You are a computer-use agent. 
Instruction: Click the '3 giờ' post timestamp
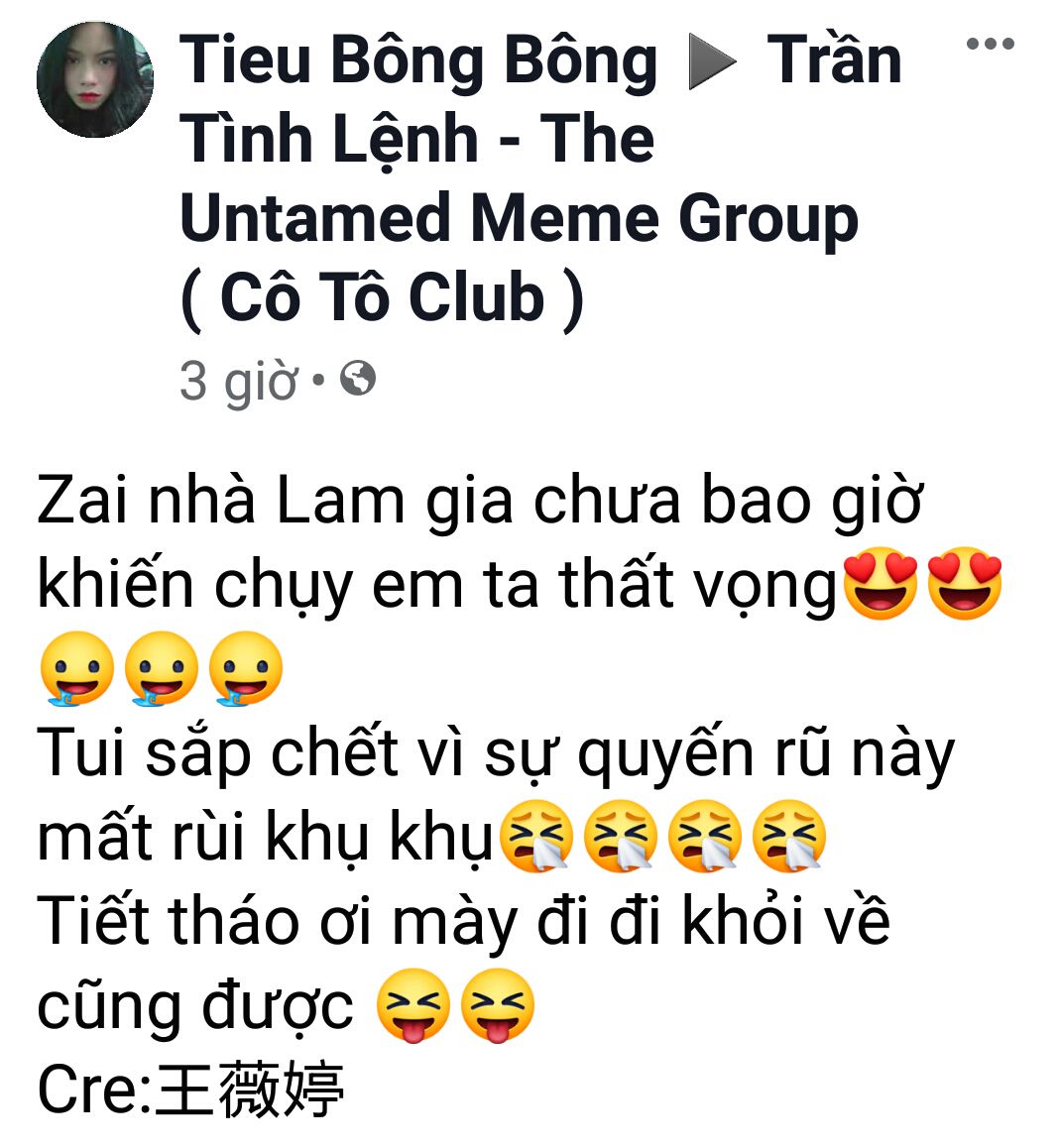240,380
